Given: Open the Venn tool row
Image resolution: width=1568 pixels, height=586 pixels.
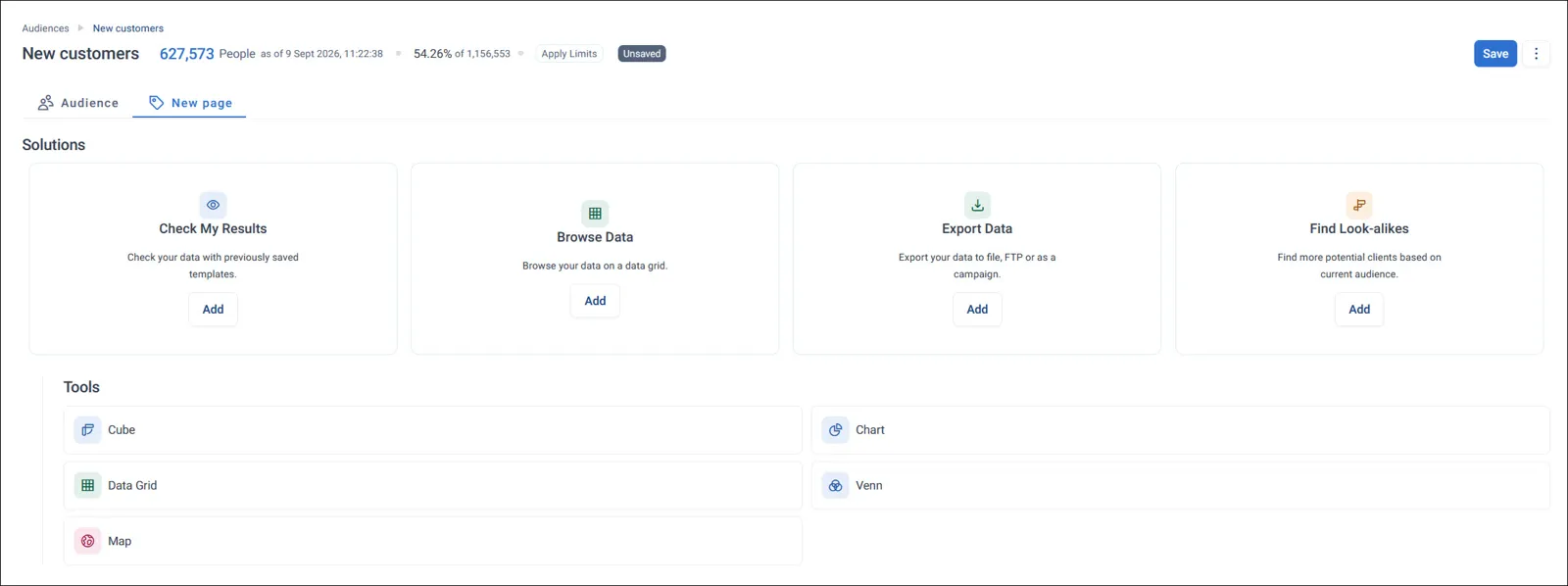Looking at the screenshot, I should coord(1180,485).
